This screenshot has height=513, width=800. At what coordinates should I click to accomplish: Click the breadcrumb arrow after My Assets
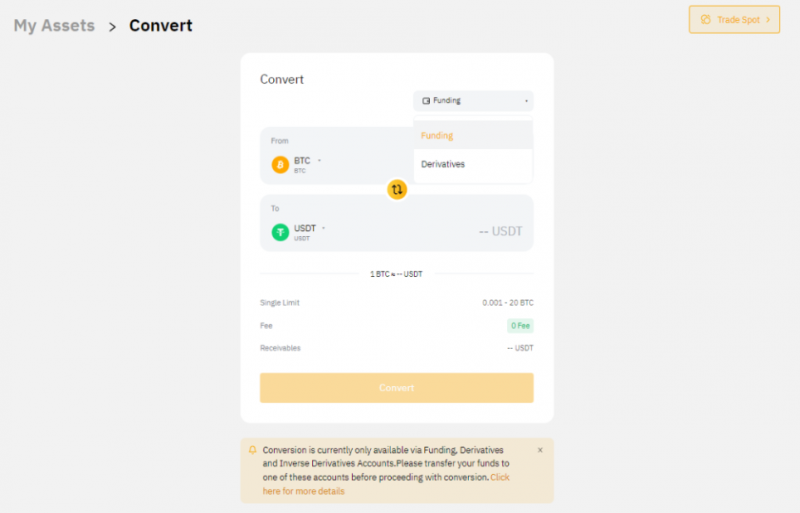[x=112, y=26]
